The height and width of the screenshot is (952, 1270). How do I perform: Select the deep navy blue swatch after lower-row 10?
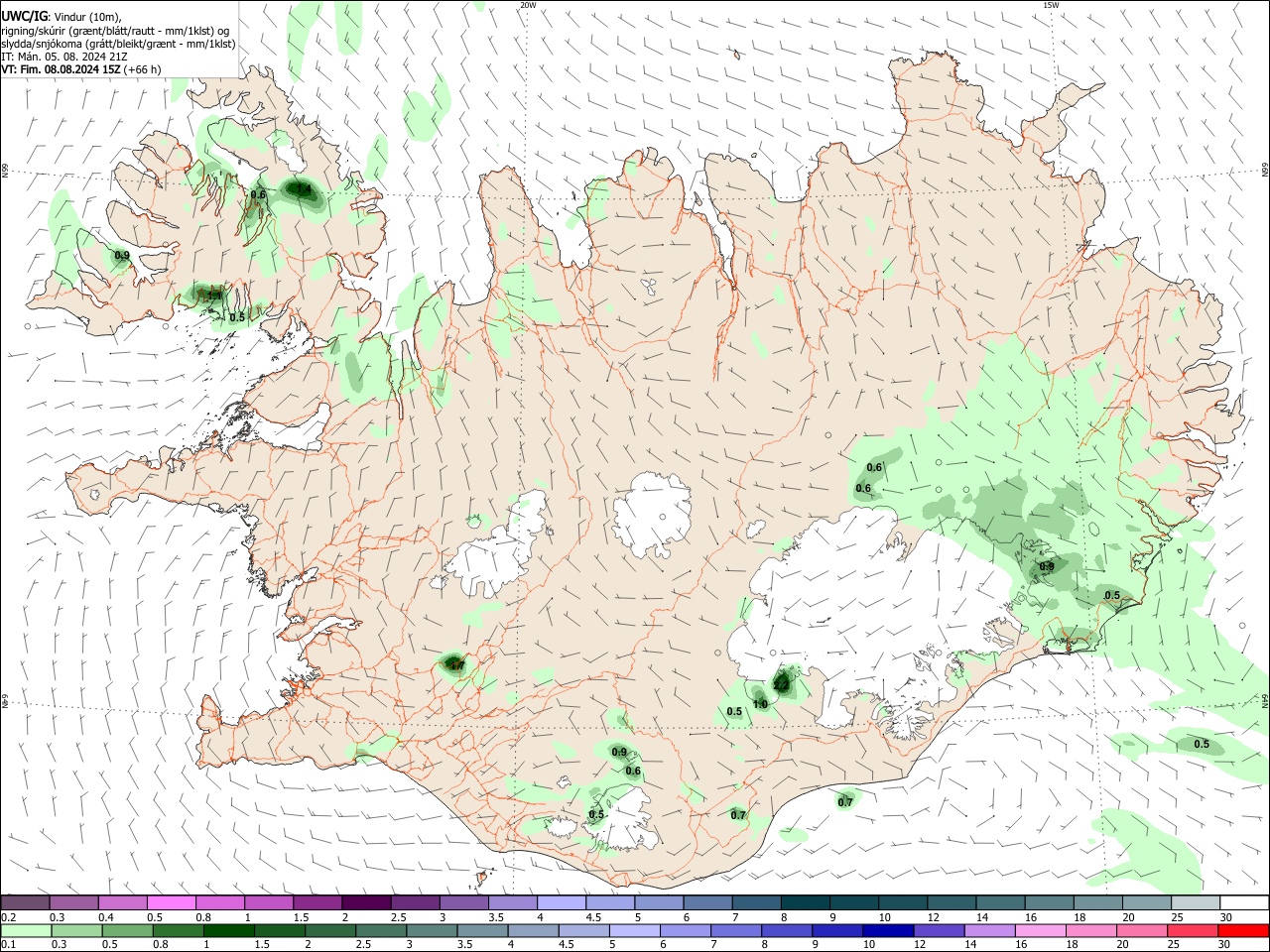pyautogui.click(x=888, y=931)
